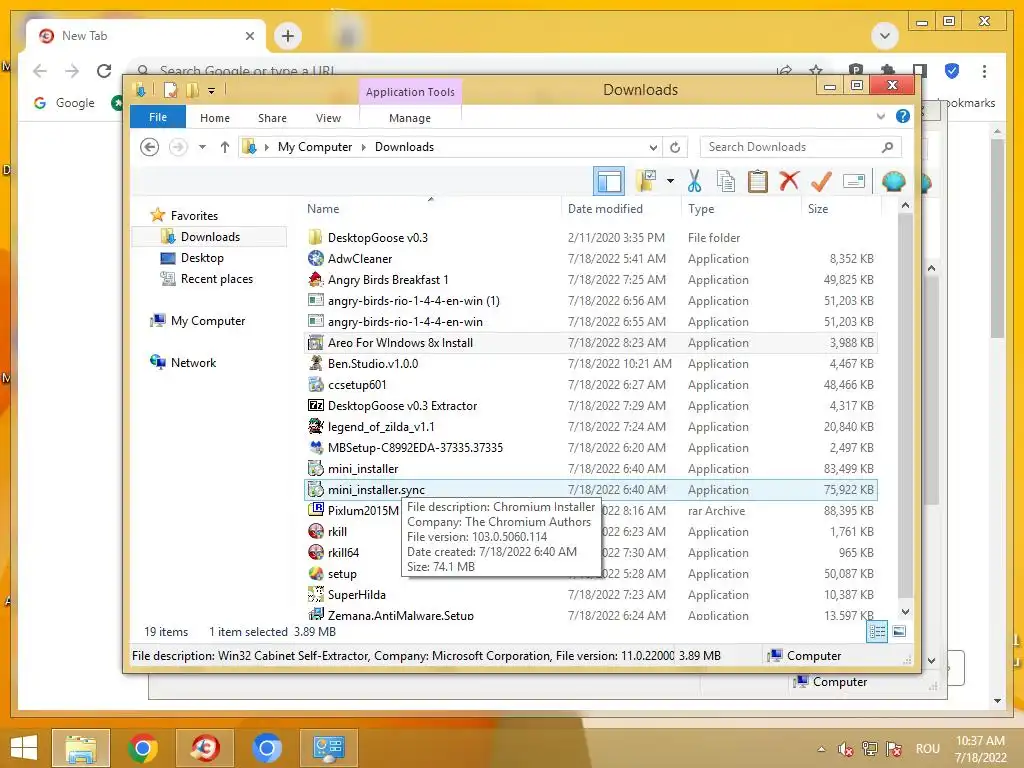The width and height of the screenshot is (1024, 768).
Task: Open a new tab in Chrome
Action: point(288,36)
